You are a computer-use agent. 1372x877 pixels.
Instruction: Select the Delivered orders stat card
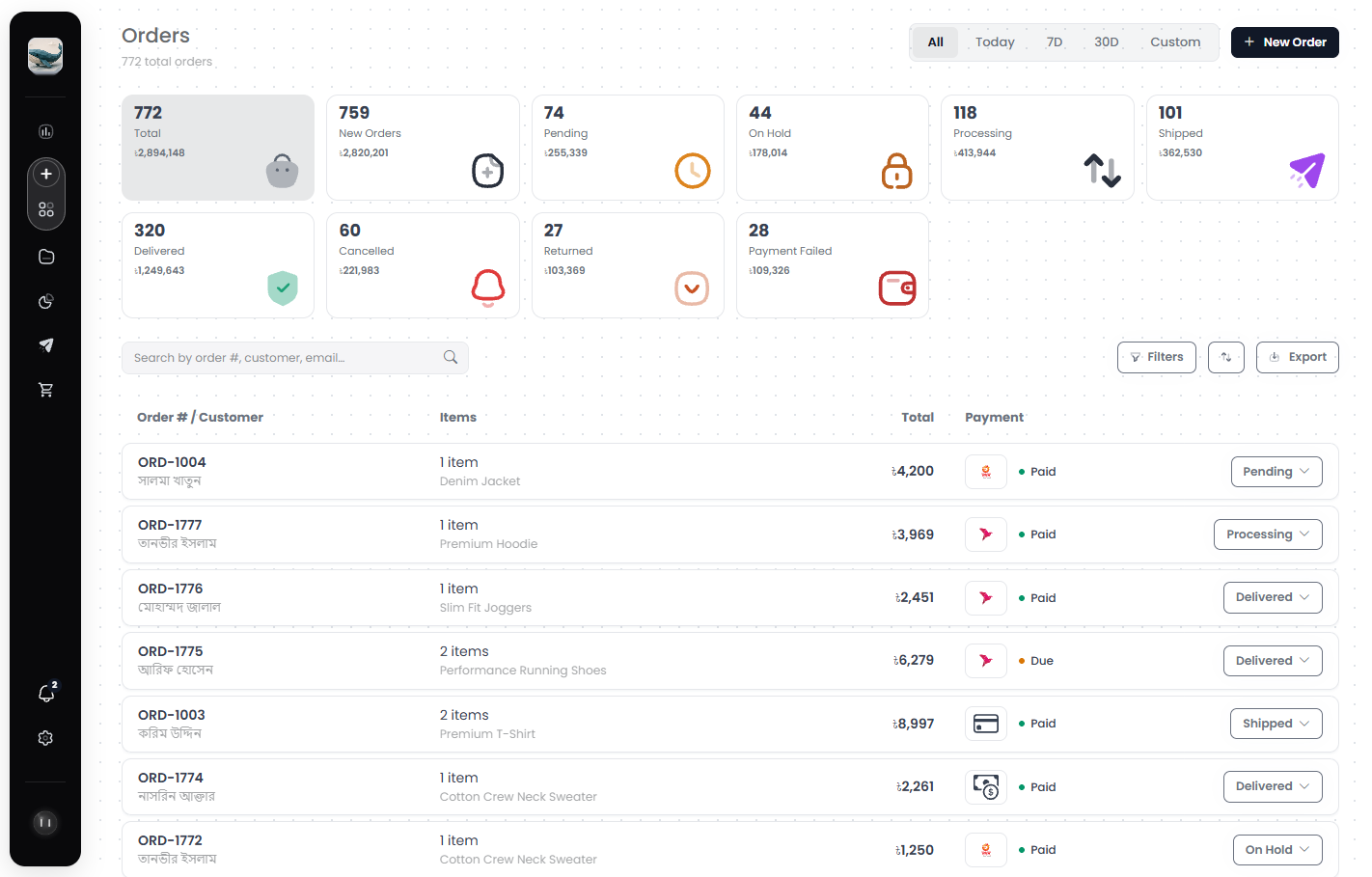pos(218,265)
